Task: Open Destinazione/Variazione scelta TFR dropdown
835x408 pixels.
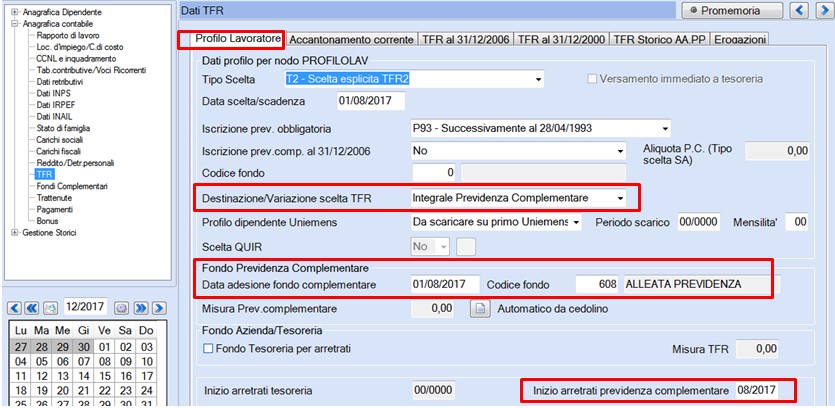Action: (x=619, y=198)
